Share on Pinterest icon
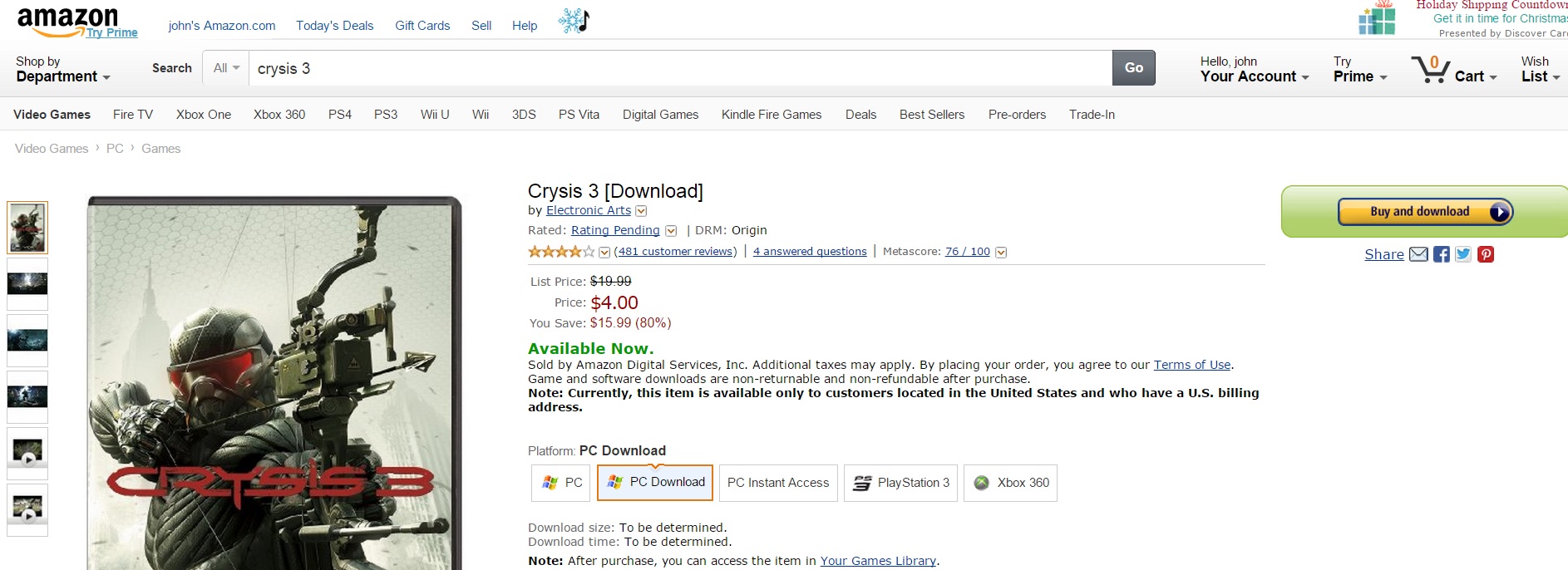 1486,254
